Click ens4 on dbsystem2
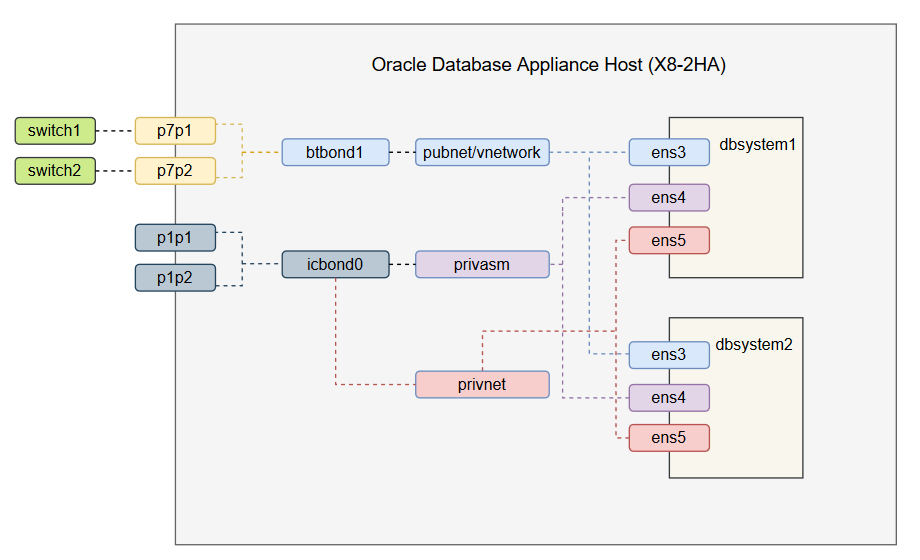Image resolution: width=920 pixels, height=560 pixels. pyautogui.click(x=669, y=397)
